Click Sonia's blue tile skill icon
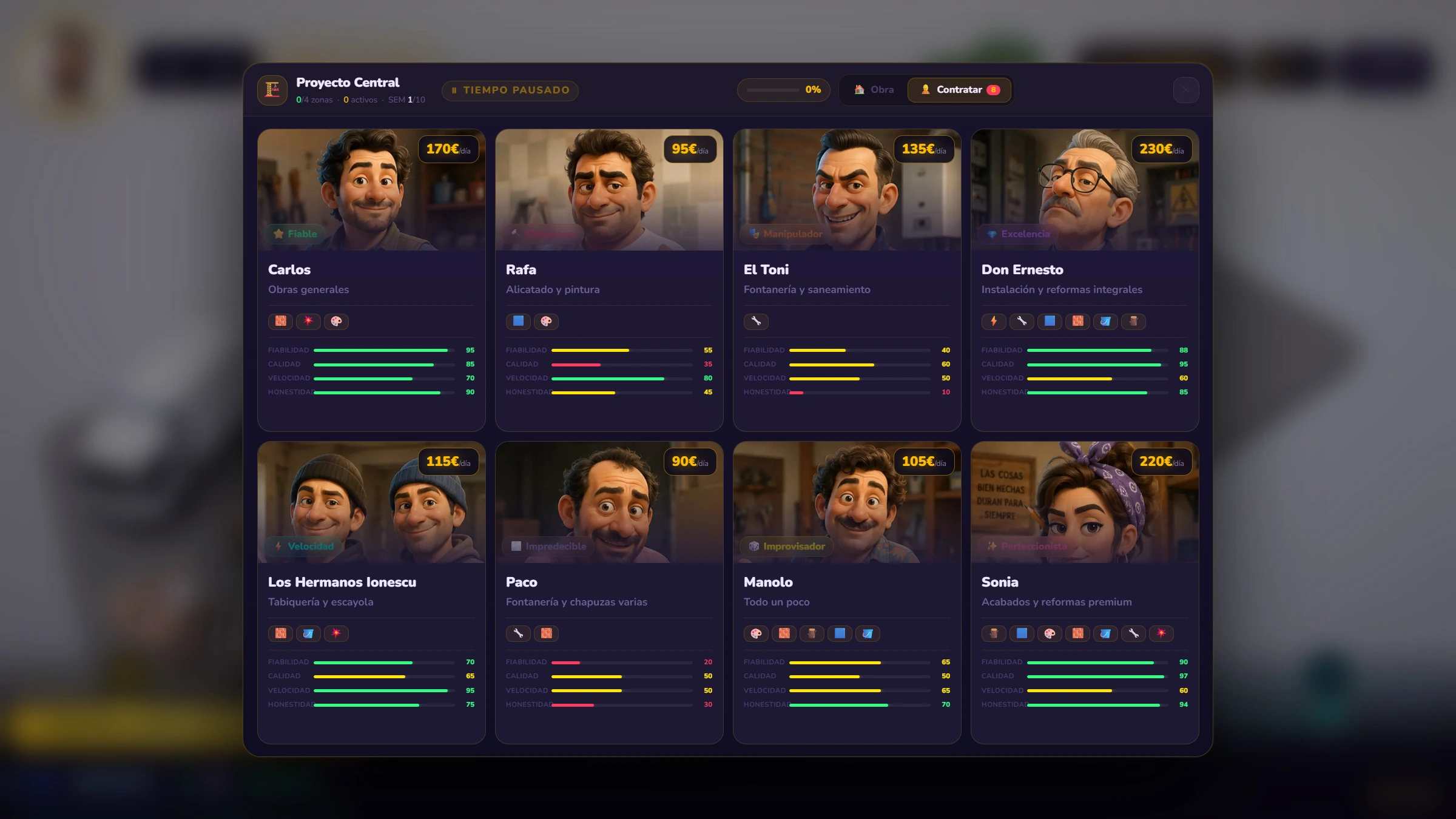Screen dimensions: 1456x819 1022,633
